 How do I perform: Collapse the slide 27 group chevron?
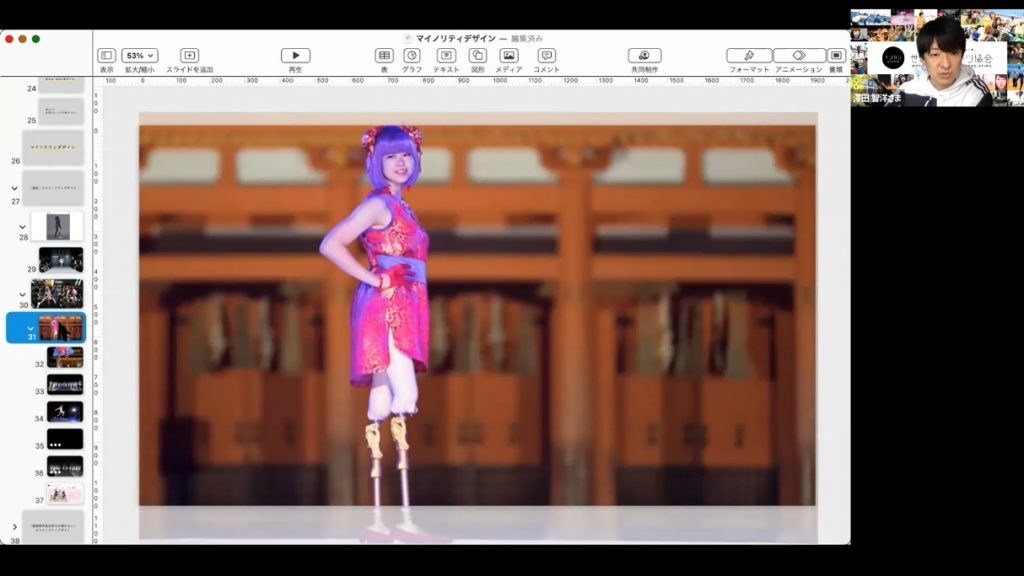[14, 189]
